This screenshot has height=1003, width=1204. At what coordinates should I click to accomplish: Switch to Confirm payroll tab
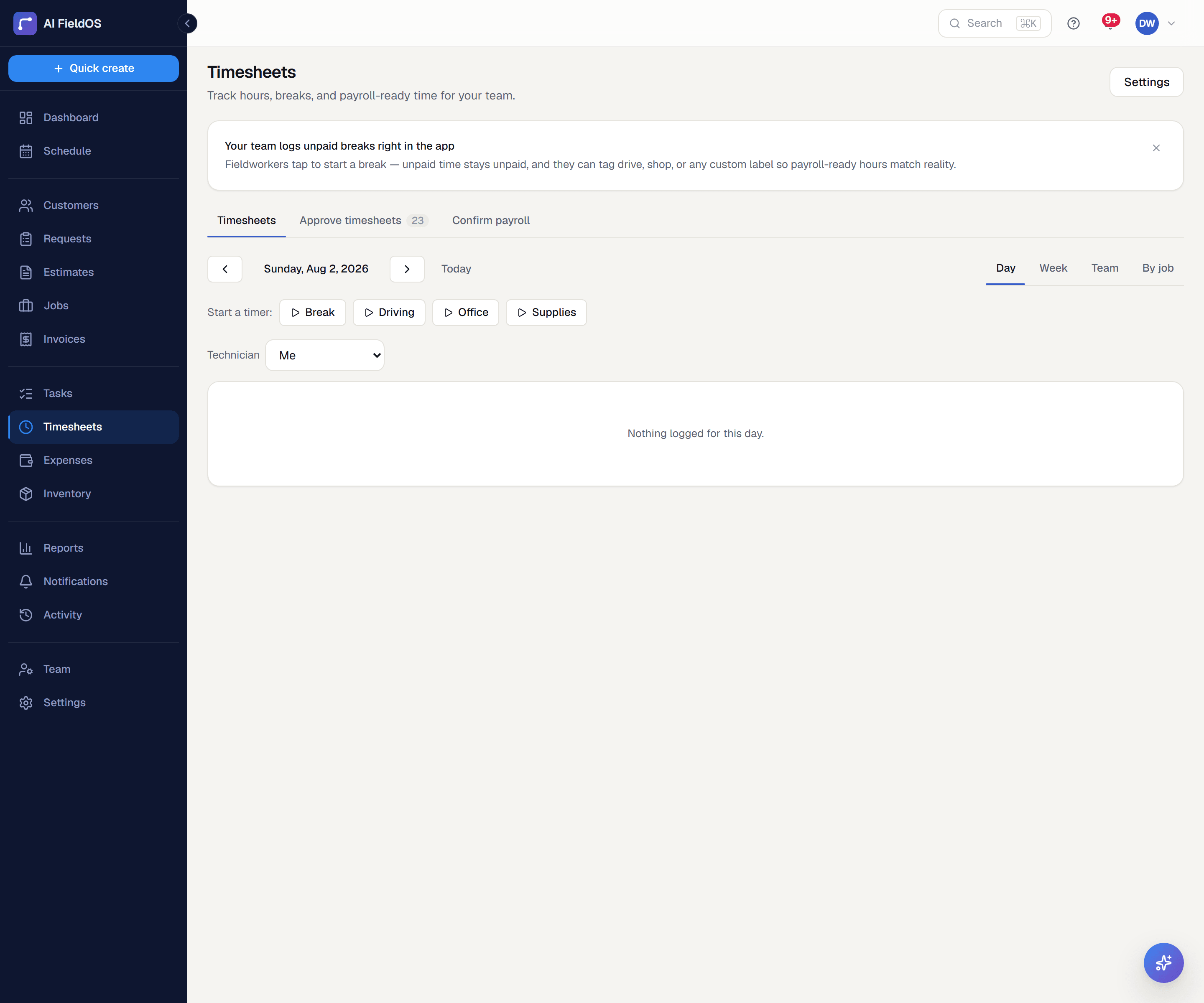(491, 220)
